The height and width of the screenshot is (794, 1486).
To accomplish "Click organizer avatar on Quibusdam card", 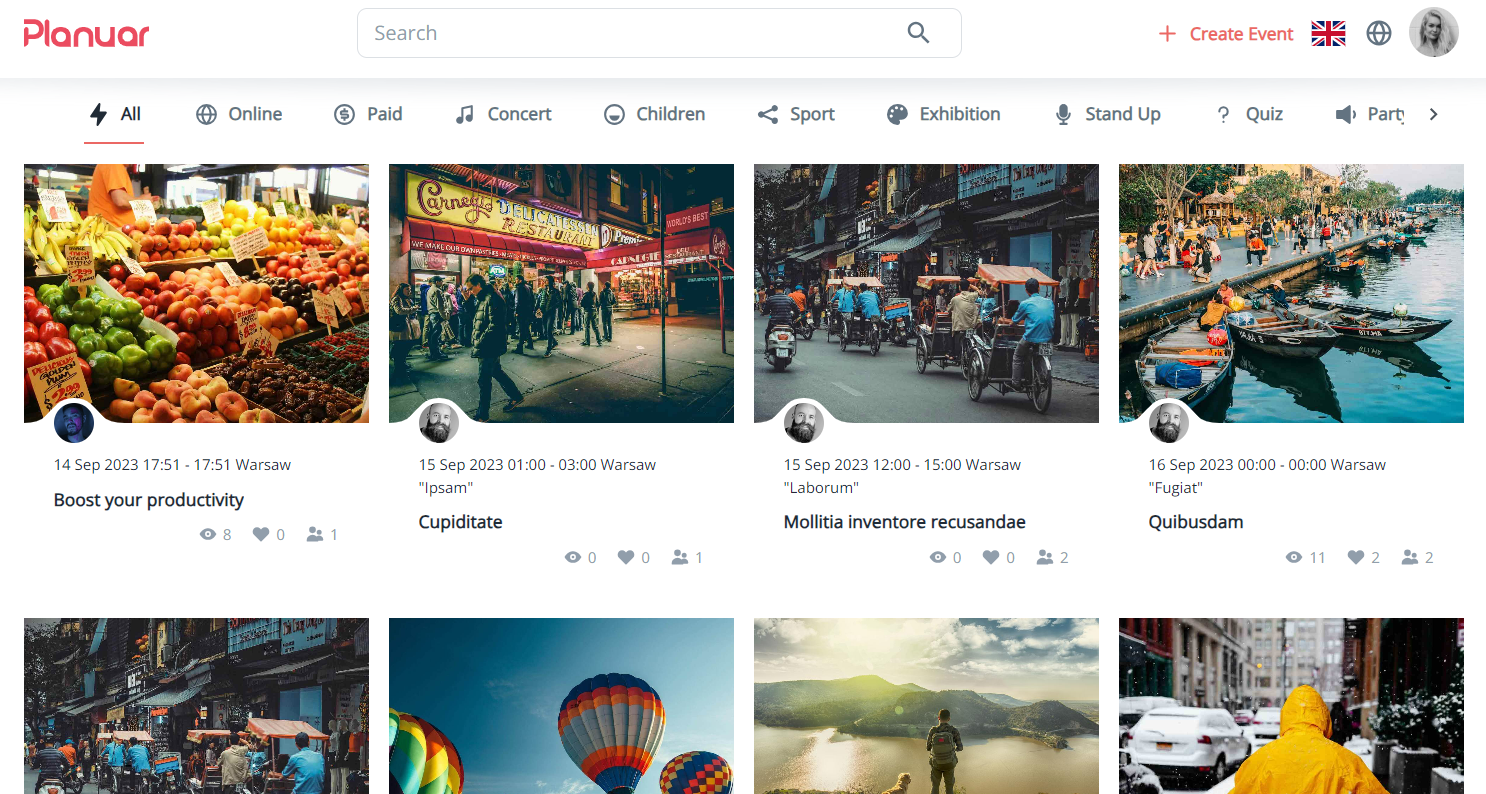I will click(1169, 423).
